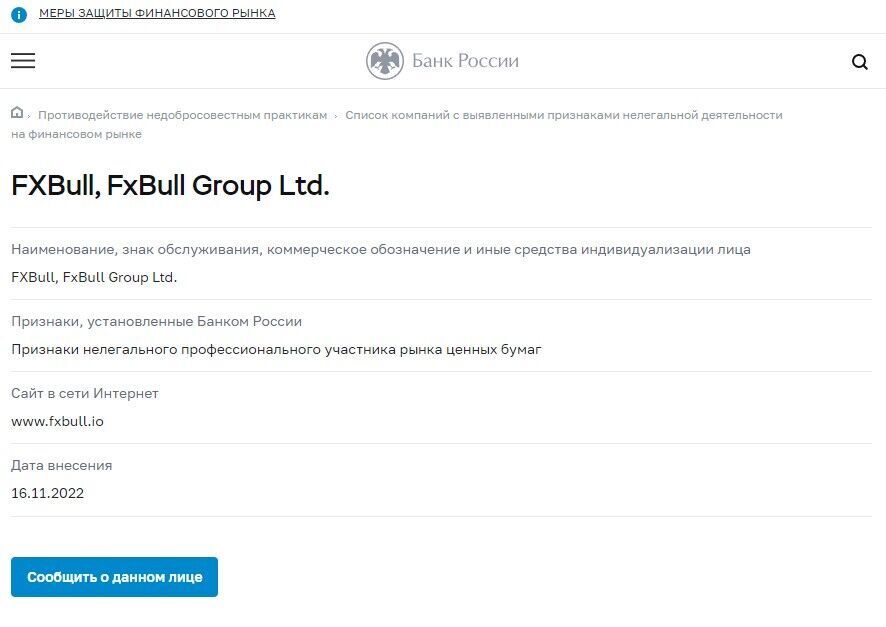Click the chevron between the two breadcrumb links
This screenshot has height=627, width=886.
336,116
